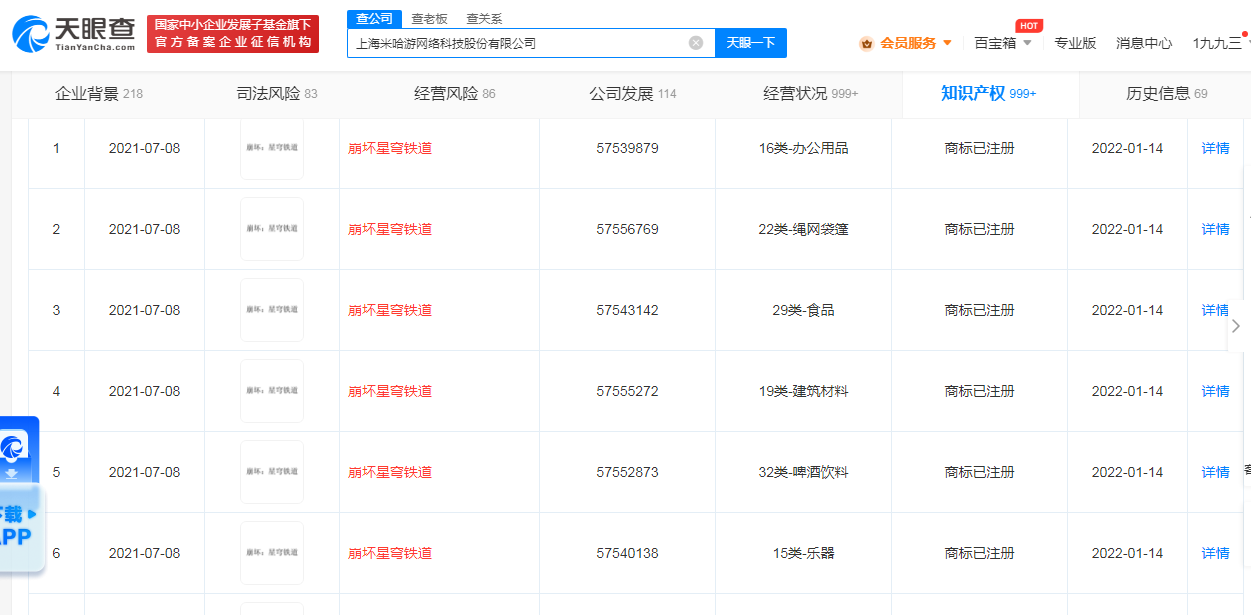Click 崩坏星穹铁道 name in the 29类 row
Image resolution: width=1251 pixels, height=615 pixels.
coord(390,310)
